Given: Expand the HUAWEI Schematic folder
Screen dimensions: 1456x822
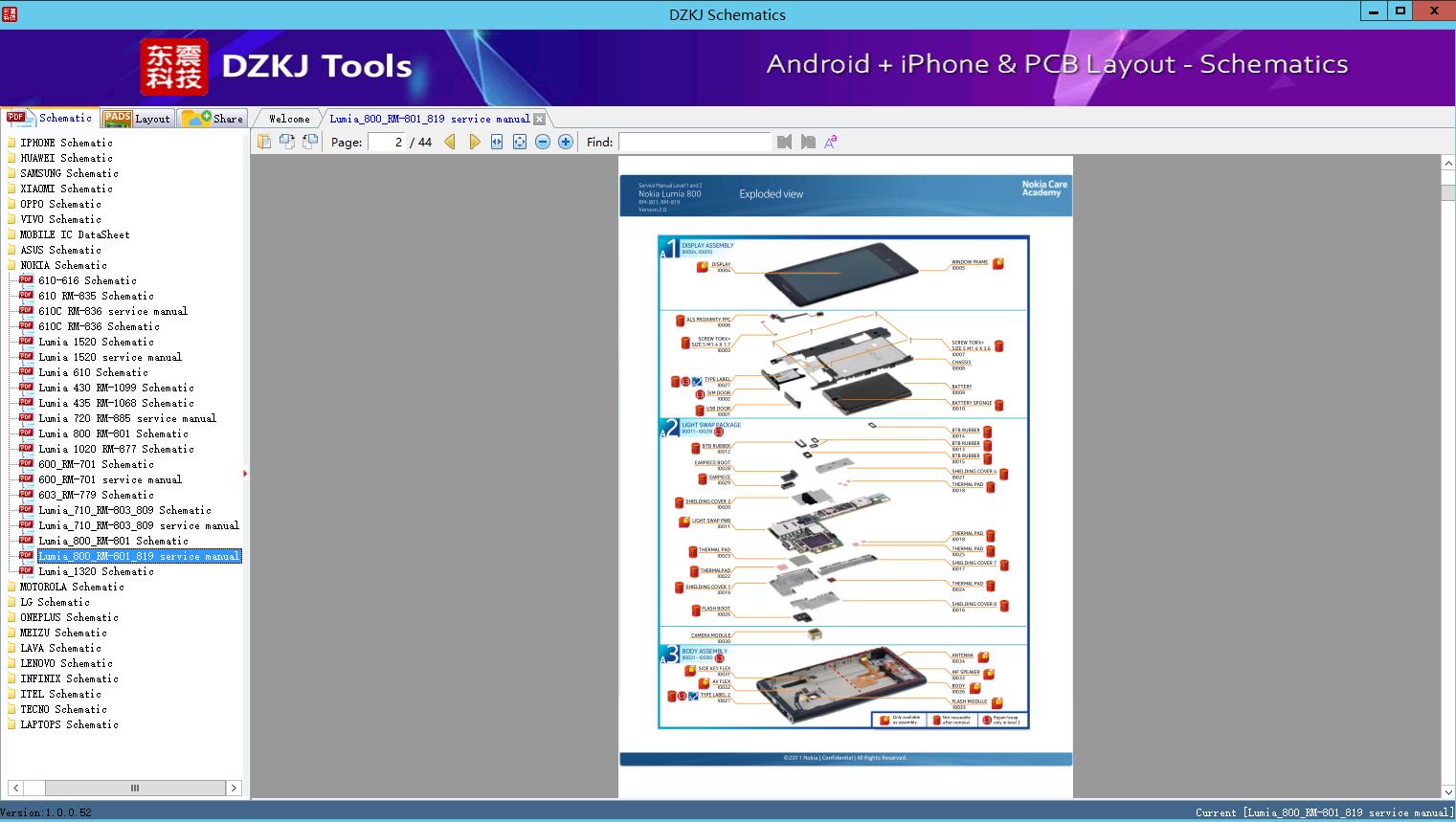Looking at the screenshot, I should pos(66,158).
